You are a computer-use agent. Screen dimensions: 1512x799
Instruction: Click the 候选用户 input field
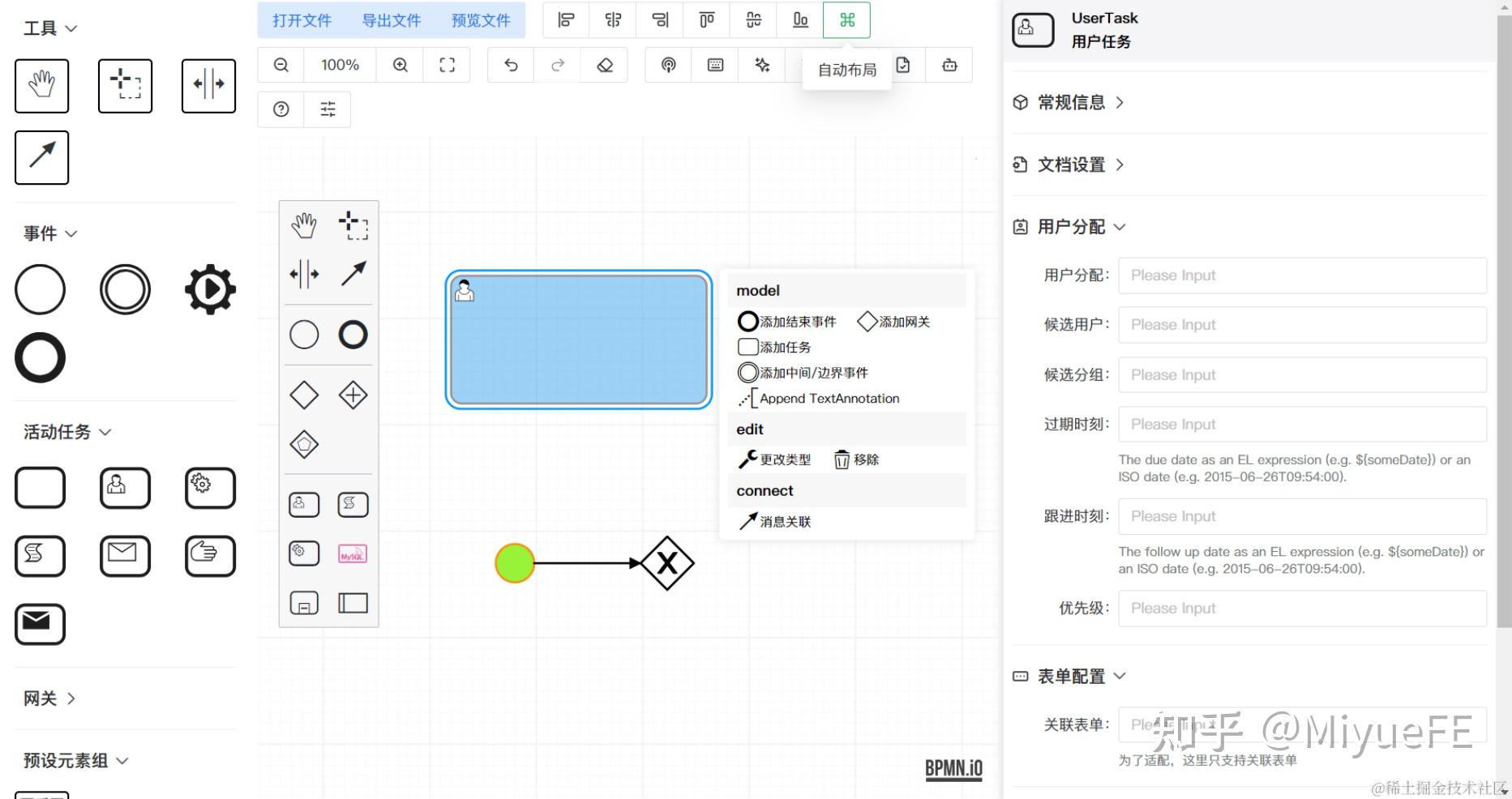click(1300, 325)
